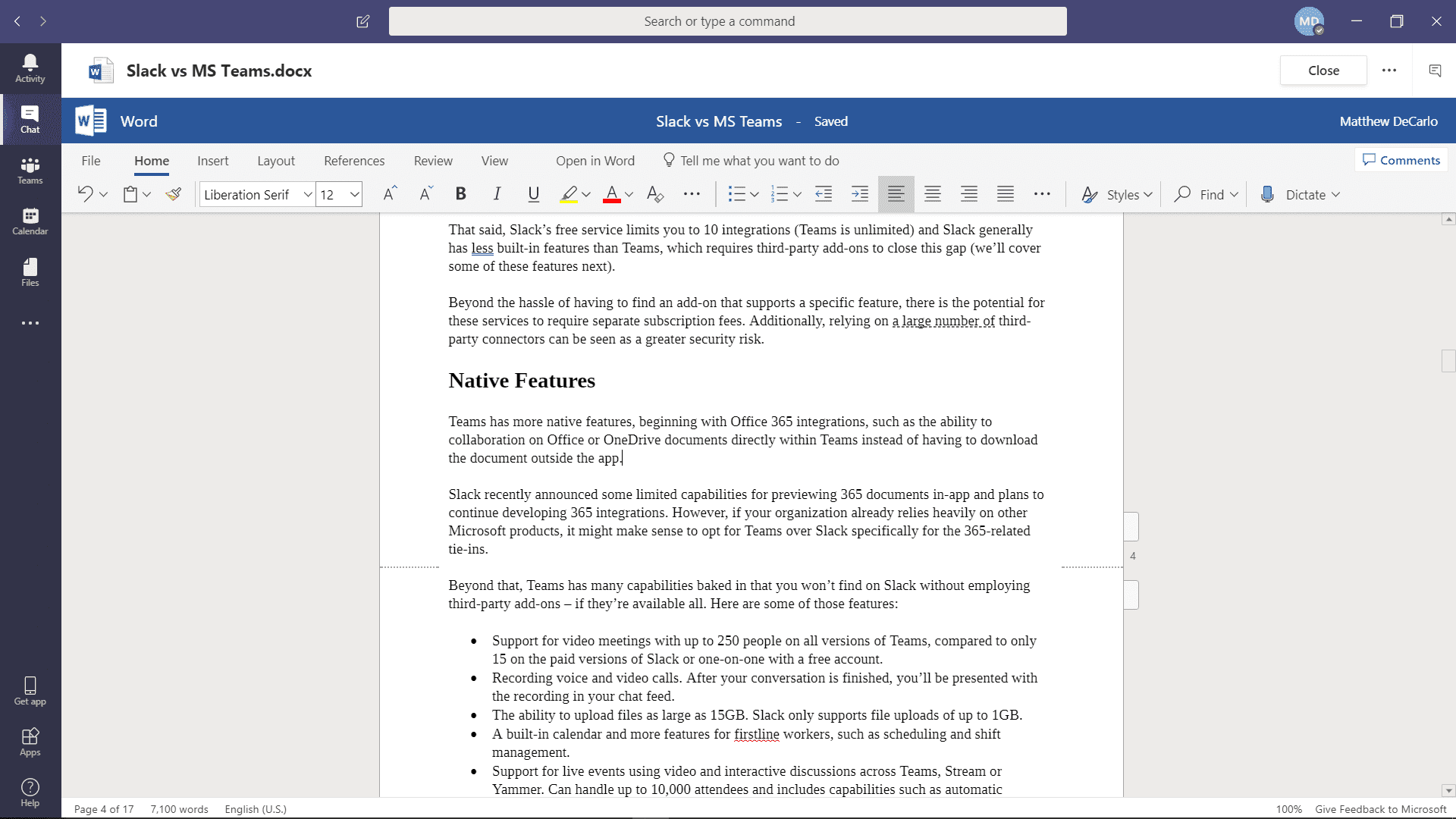This screenshot has width=1456, height=819.
Task: Open the Styles dropdown
Action: coord(1117,195)
